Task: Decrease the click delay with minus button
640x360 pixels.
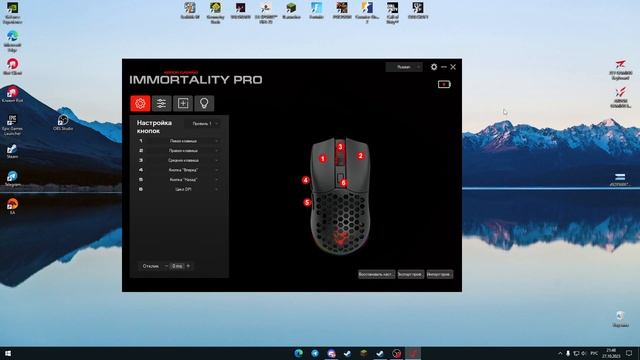Action: click(x=166, y=266)
